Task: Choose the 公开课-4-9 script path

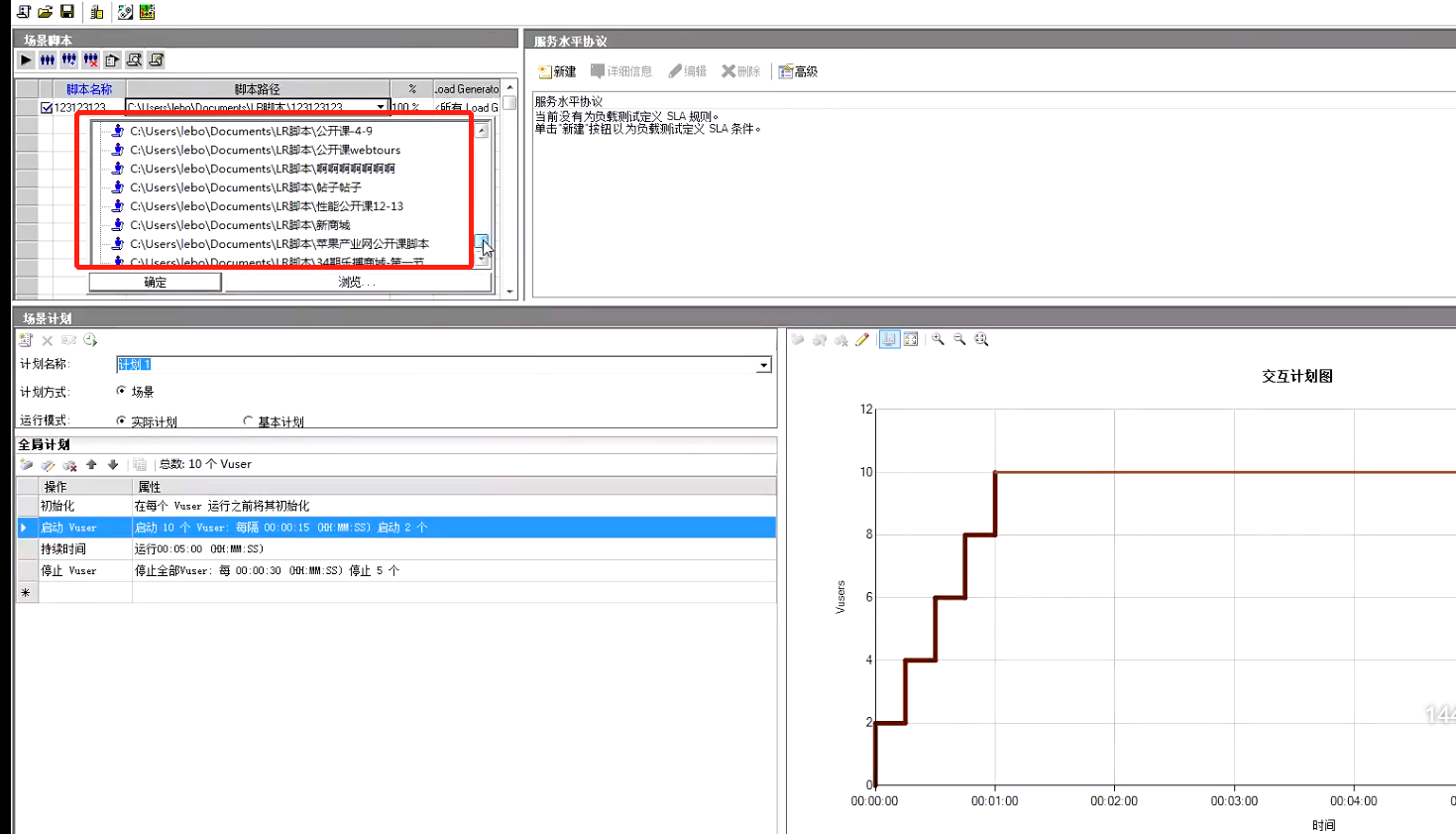Action: coord(251,131)
